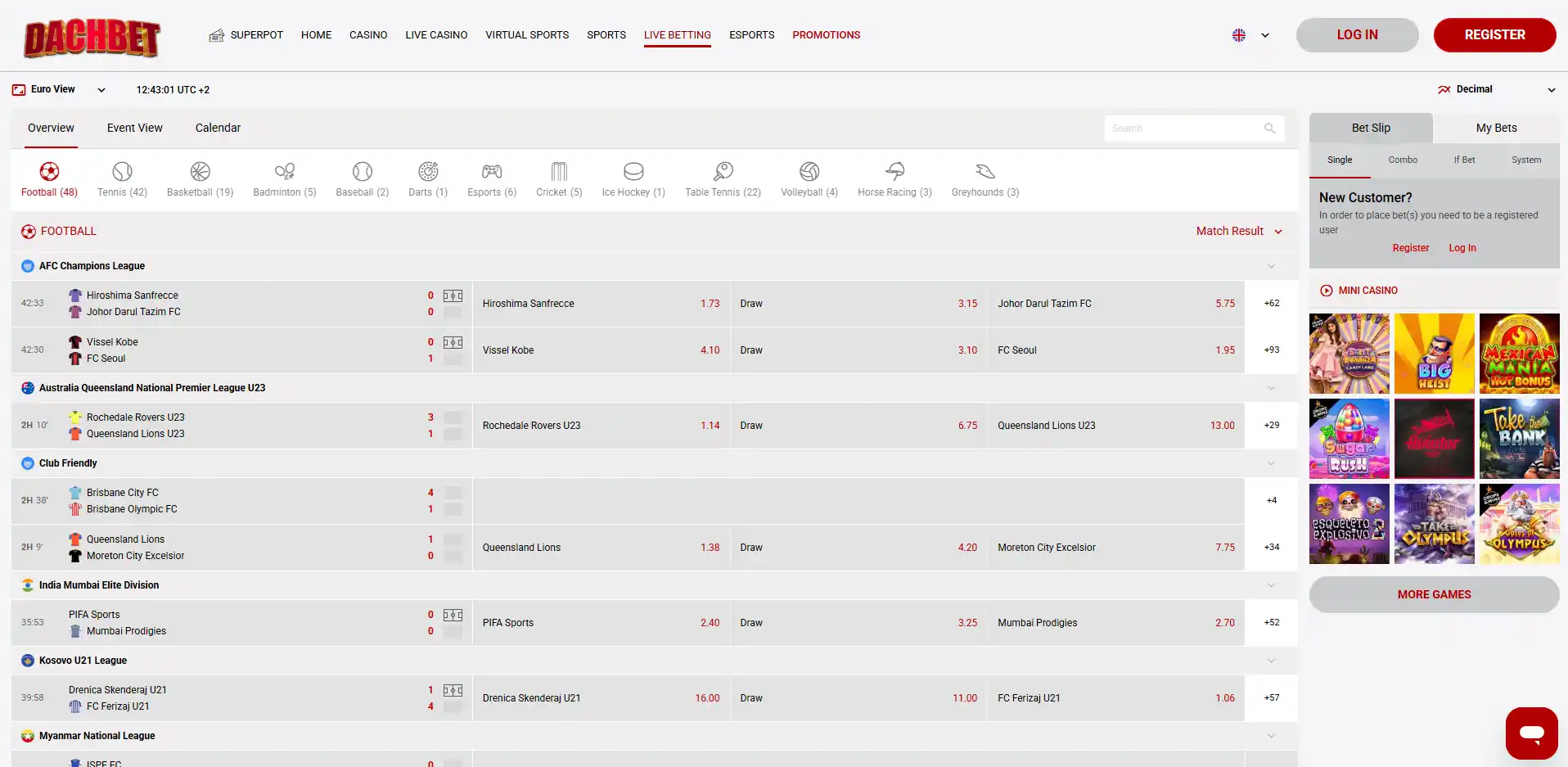The image size is (1568, 767).
Task: Select the Combo bet type tab
Action: tap(1403, 160)
